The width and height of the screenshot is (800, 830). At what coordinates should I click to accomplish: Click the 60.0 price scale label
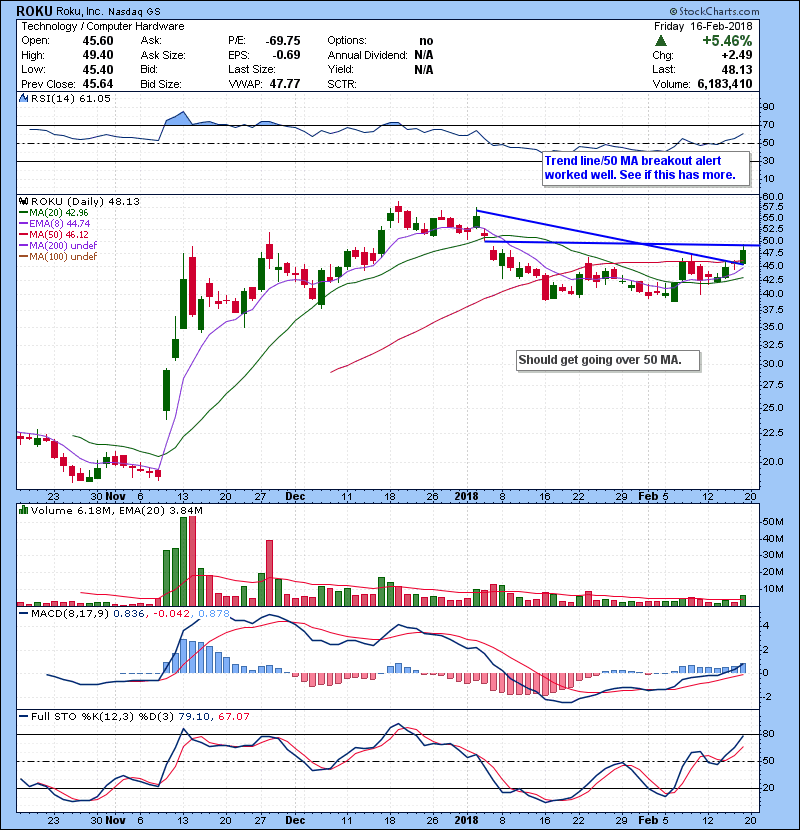(772, 197)
